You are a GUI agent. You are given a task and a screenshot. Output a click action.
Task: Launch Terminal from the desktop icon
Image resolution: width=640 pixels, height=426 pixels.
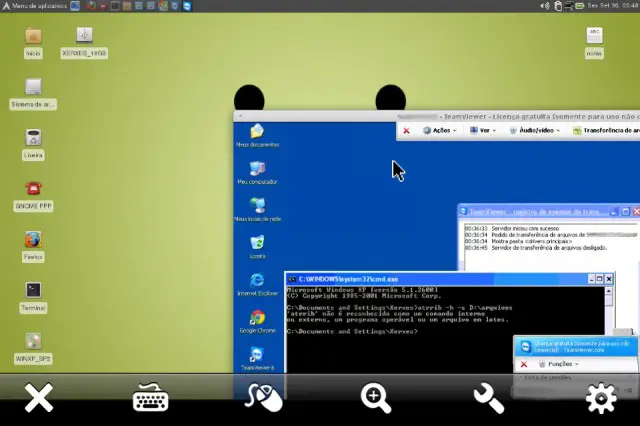[x=33, y=297]
